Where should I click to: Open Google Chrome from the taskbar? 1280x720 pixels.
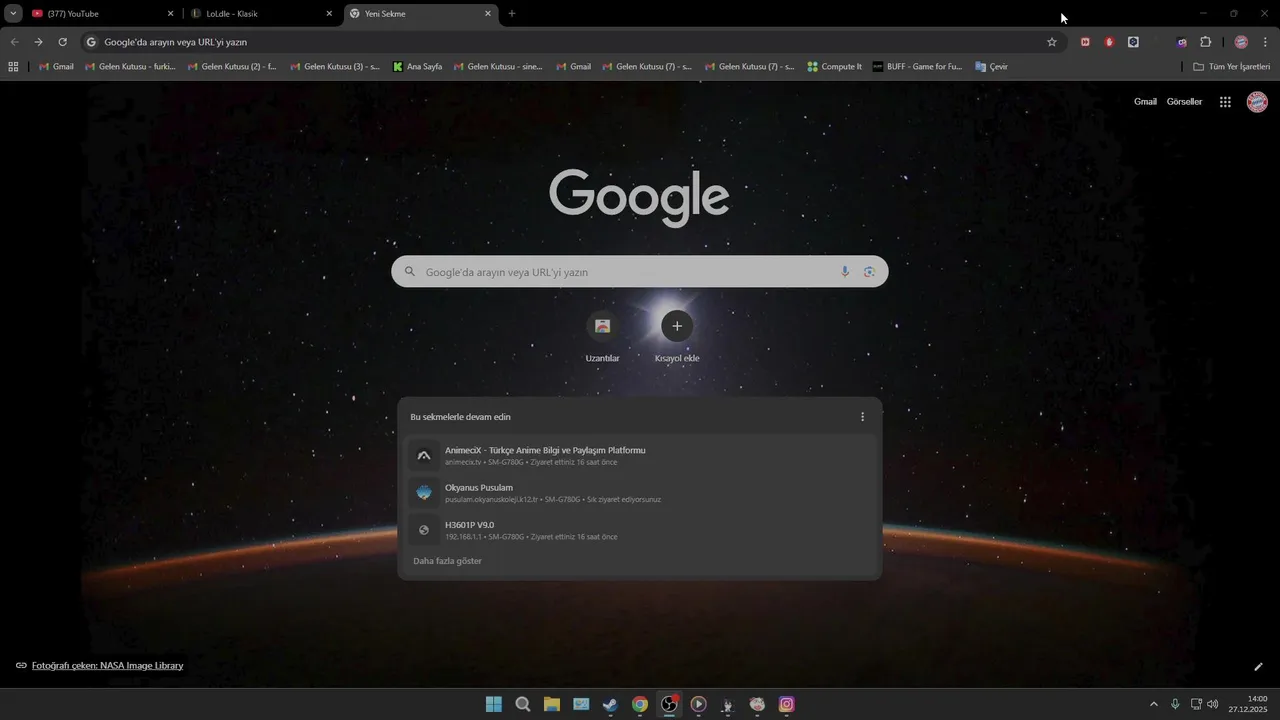coord(640,704)
